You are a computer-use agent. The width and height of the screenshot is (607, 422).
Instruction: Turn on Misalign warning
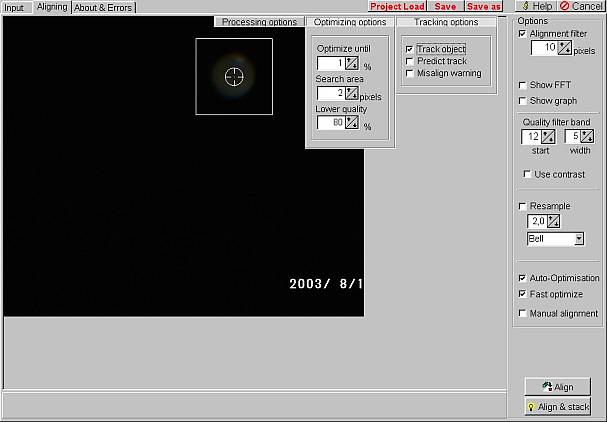pos(410,73)
